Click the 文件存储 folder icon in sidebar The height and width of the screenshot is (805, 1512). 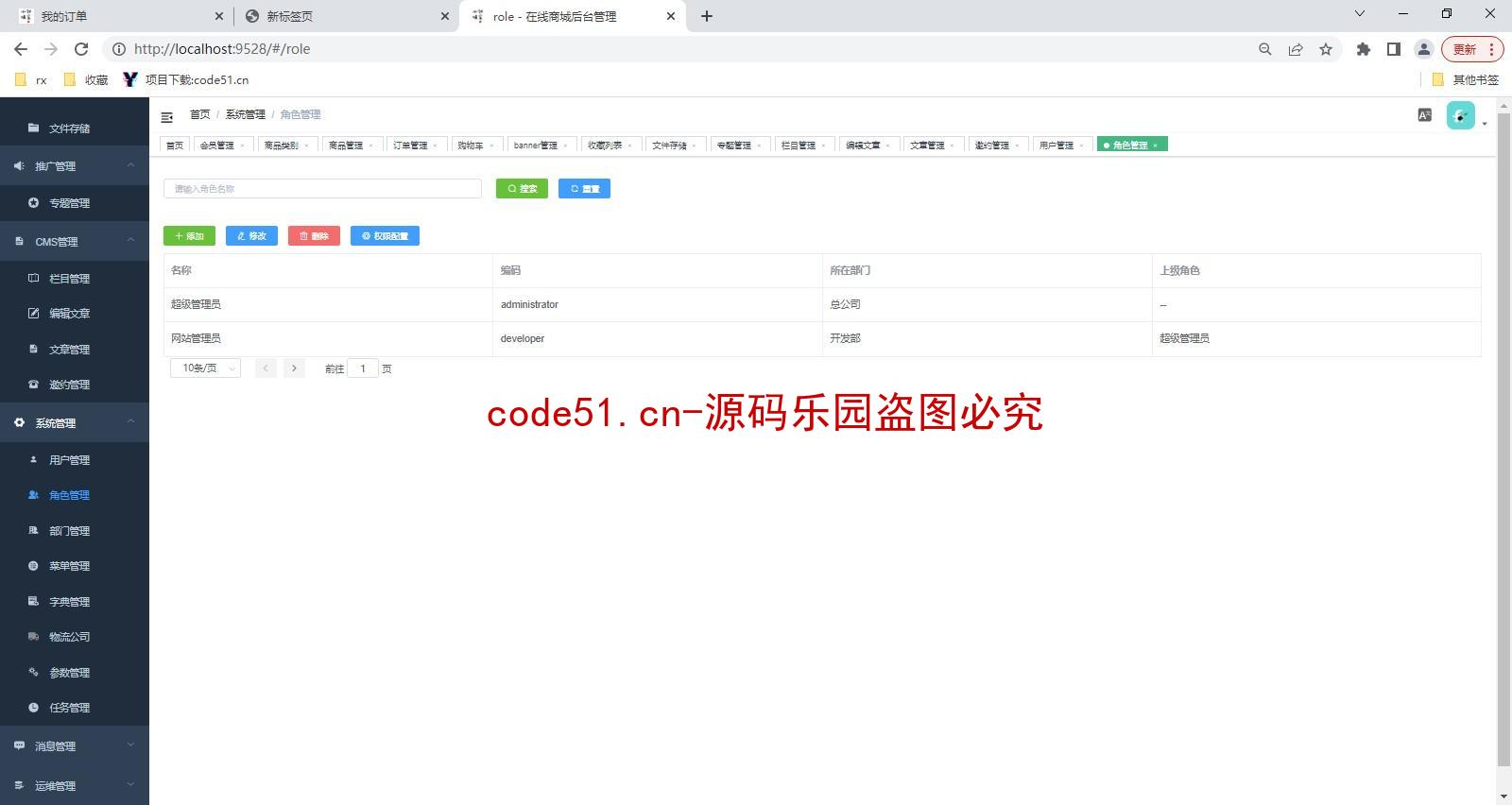pos(33,128)
